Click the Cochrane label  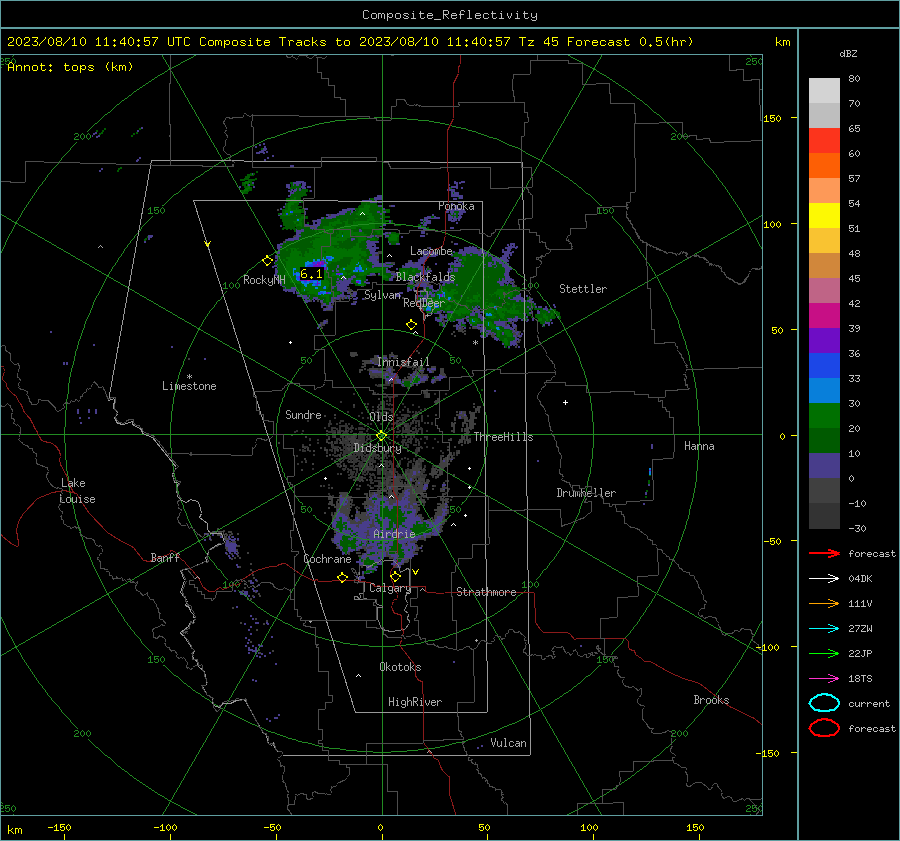327,559
